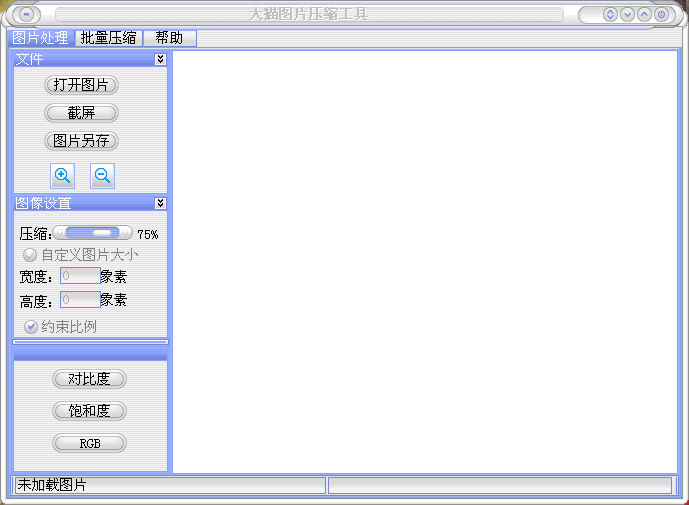Click the 图片另存 button
The width and height of the screenshot is (689, 505).
pos(81,141)
